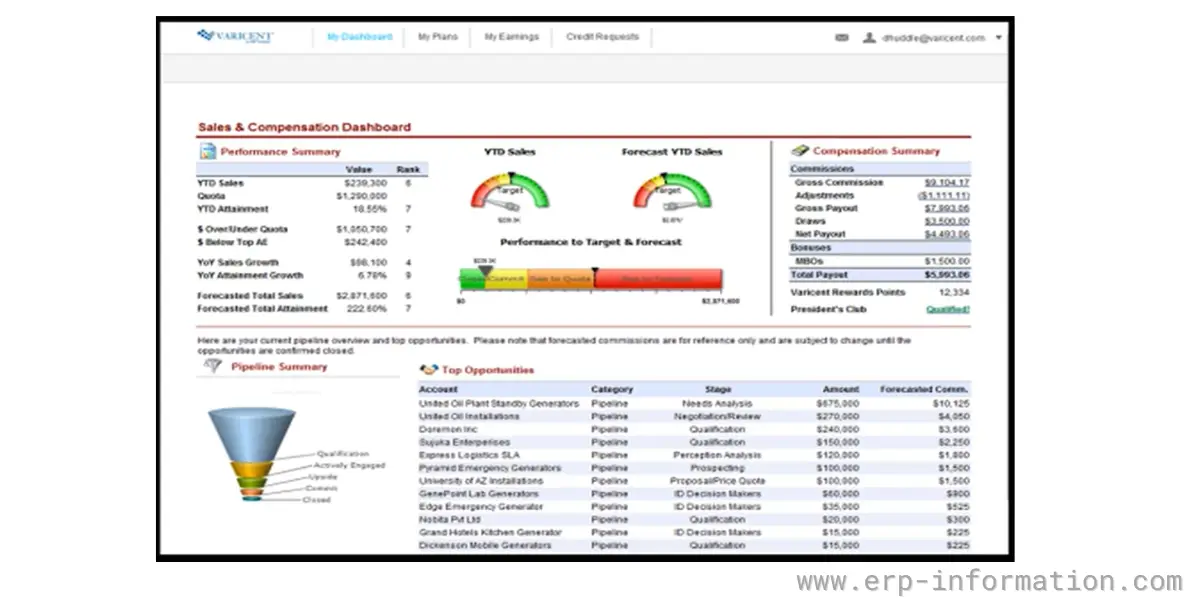Open the My Earnings tab

click(511, 37)
